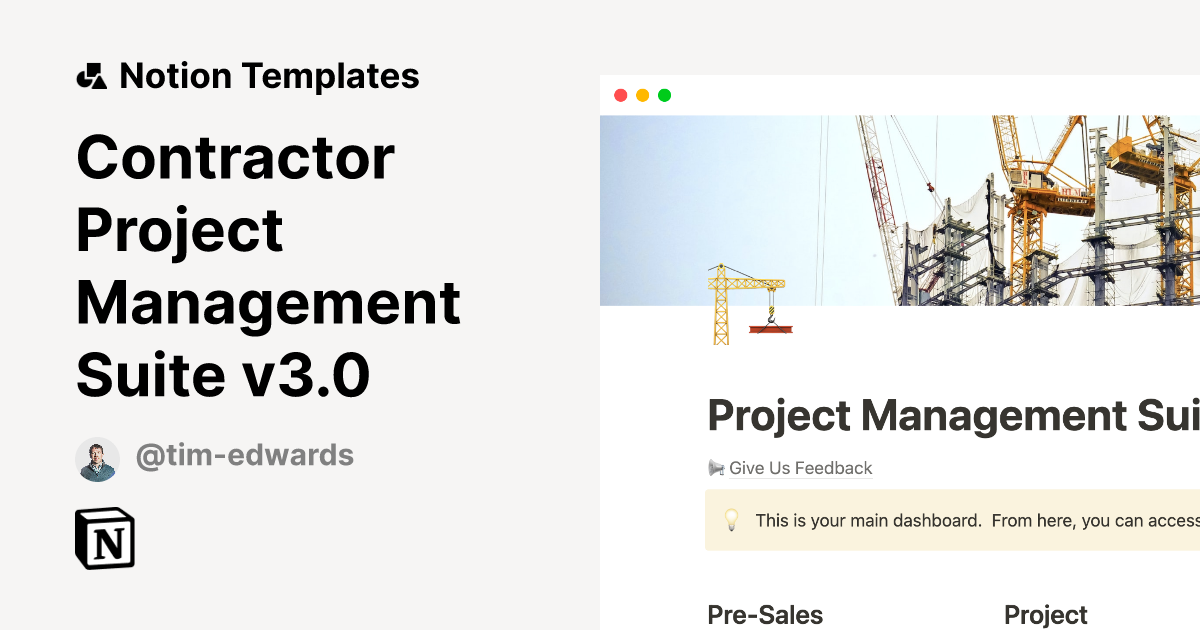1200x630 pixels.
Task: Click the Notion 'N' logo
Action: (104, 538)
